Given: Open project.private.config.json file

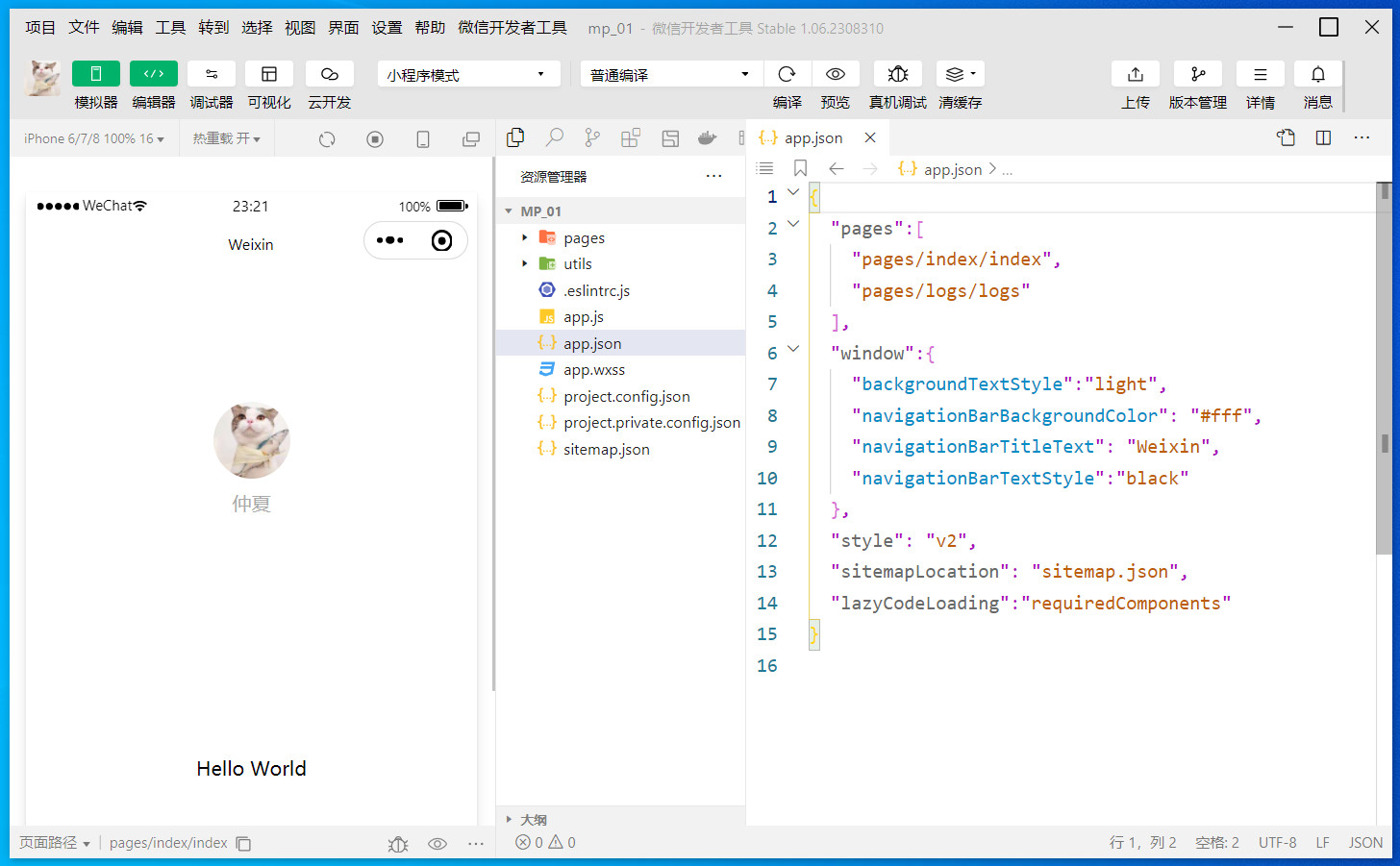Looking at the screenshot, I should pyautogui.click(x=620, y=422).
